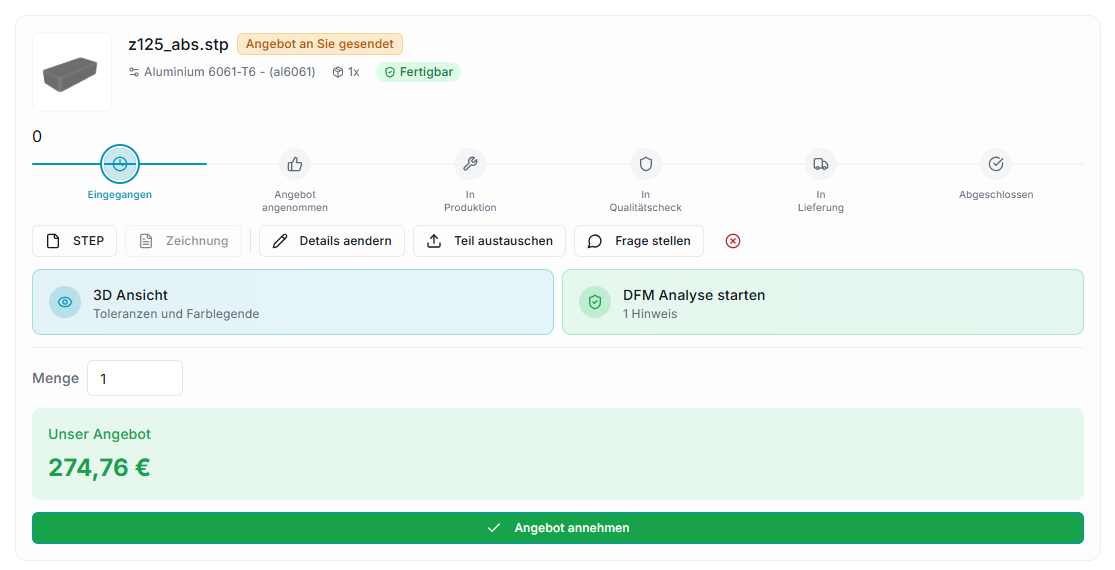The width and height of the screenshot is (1115, 570).
Task: Click the Eingegangen clock status icon
Action: [x=119, y=164]
